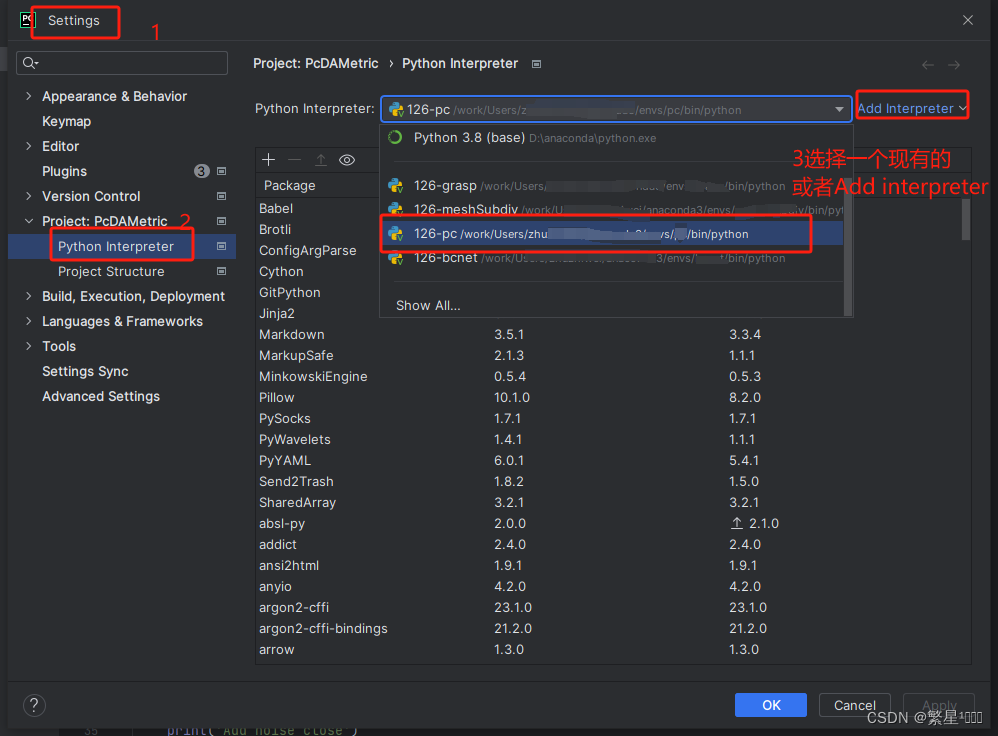This screenshot has width=998, height=736.
Task: Open Keymap settings
Action: pos(66,121)
